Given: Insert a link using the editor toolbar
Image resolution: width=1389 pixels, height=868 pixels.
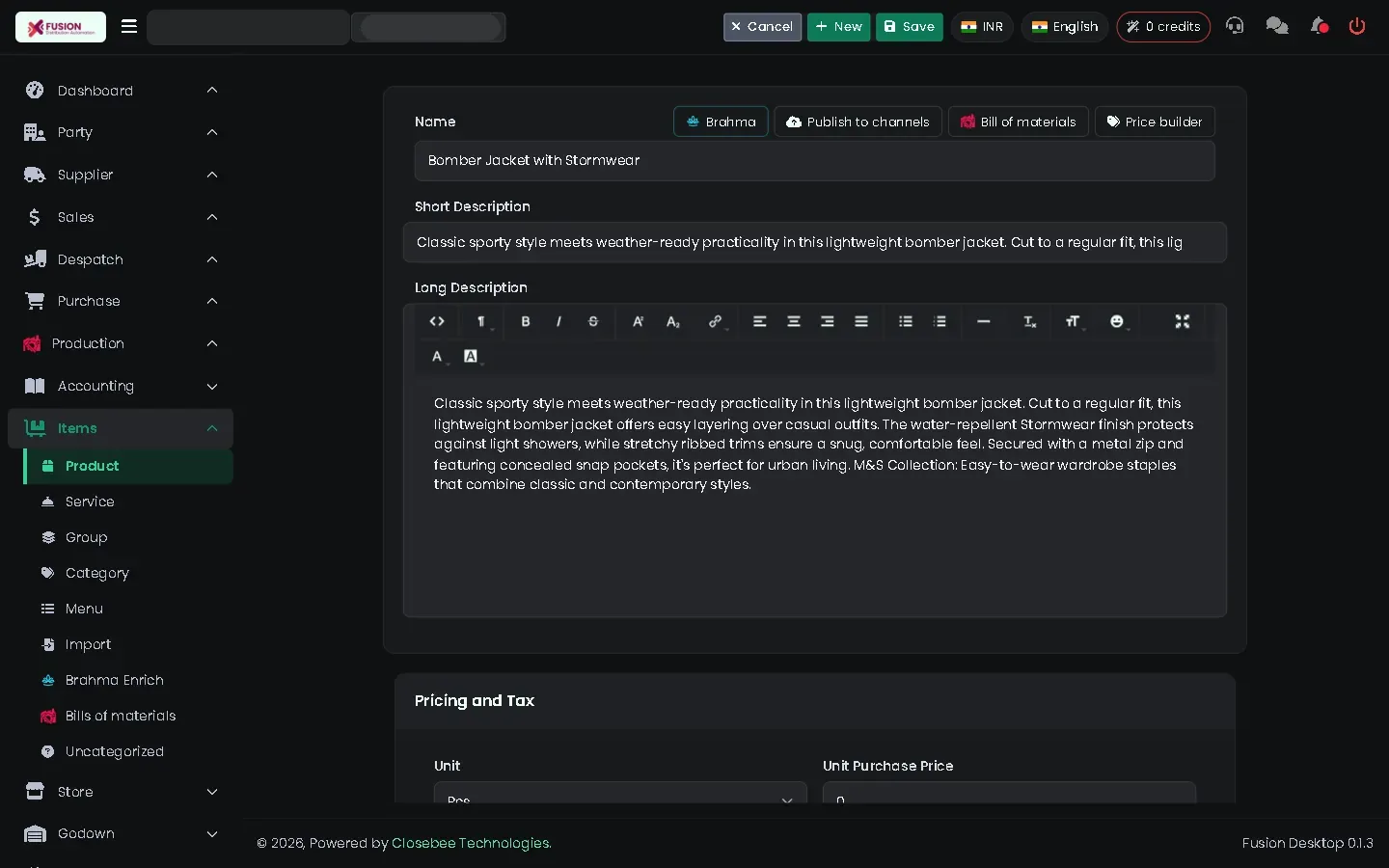Looking at the screenshot, I should [715, 322].
